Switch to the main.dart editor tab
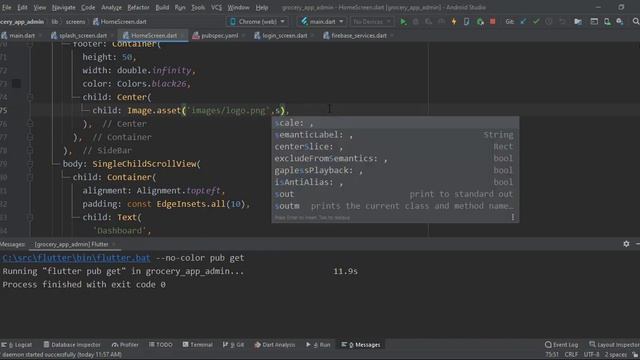 (x=22, y=36)
